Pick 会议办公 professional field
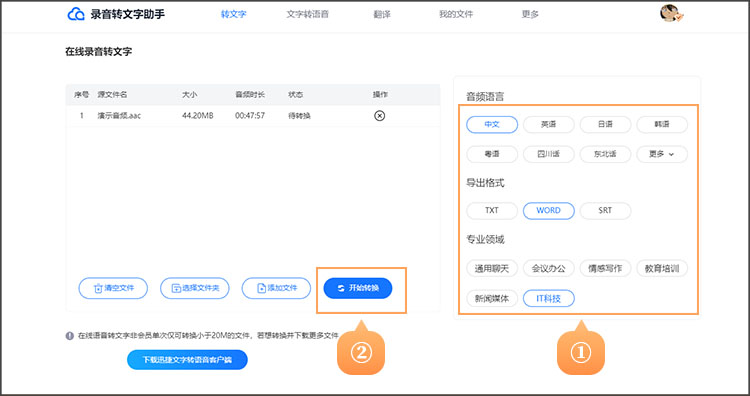 pyautogui.click(x=549, y=268)
